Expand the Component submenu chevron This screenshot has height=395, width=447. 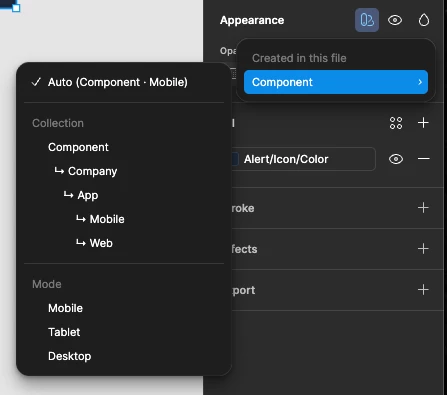pyautogui.click(x=420, y=82)
